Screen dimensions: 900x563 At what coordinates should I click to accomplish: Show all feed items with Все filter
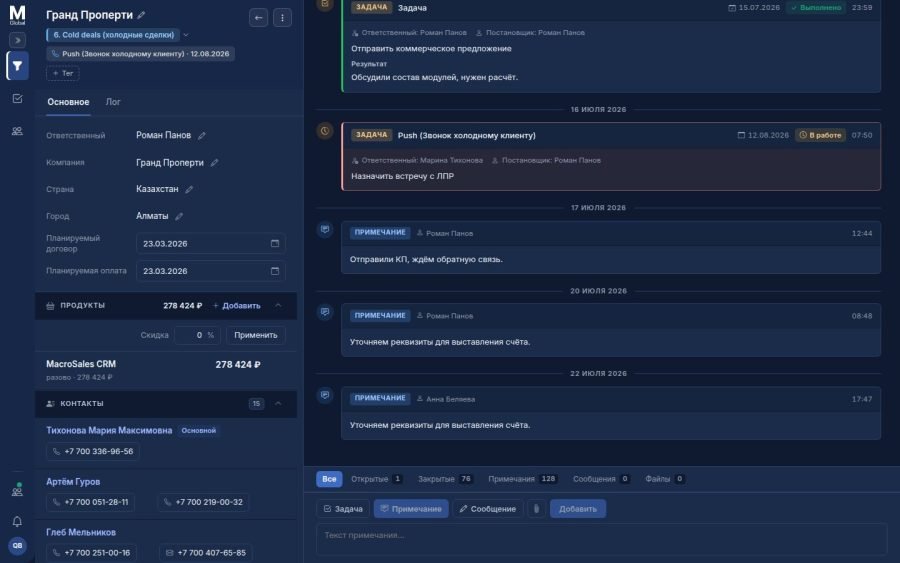point(329,479)
